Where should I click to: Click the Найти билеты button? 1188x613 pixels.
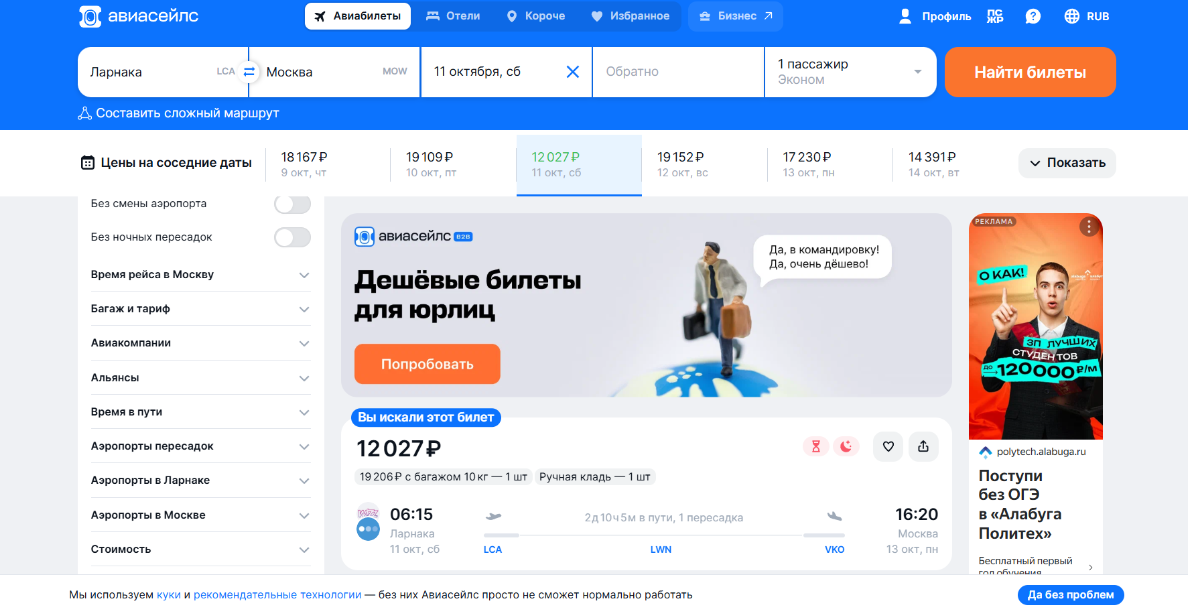click(x=1030, y=72)
